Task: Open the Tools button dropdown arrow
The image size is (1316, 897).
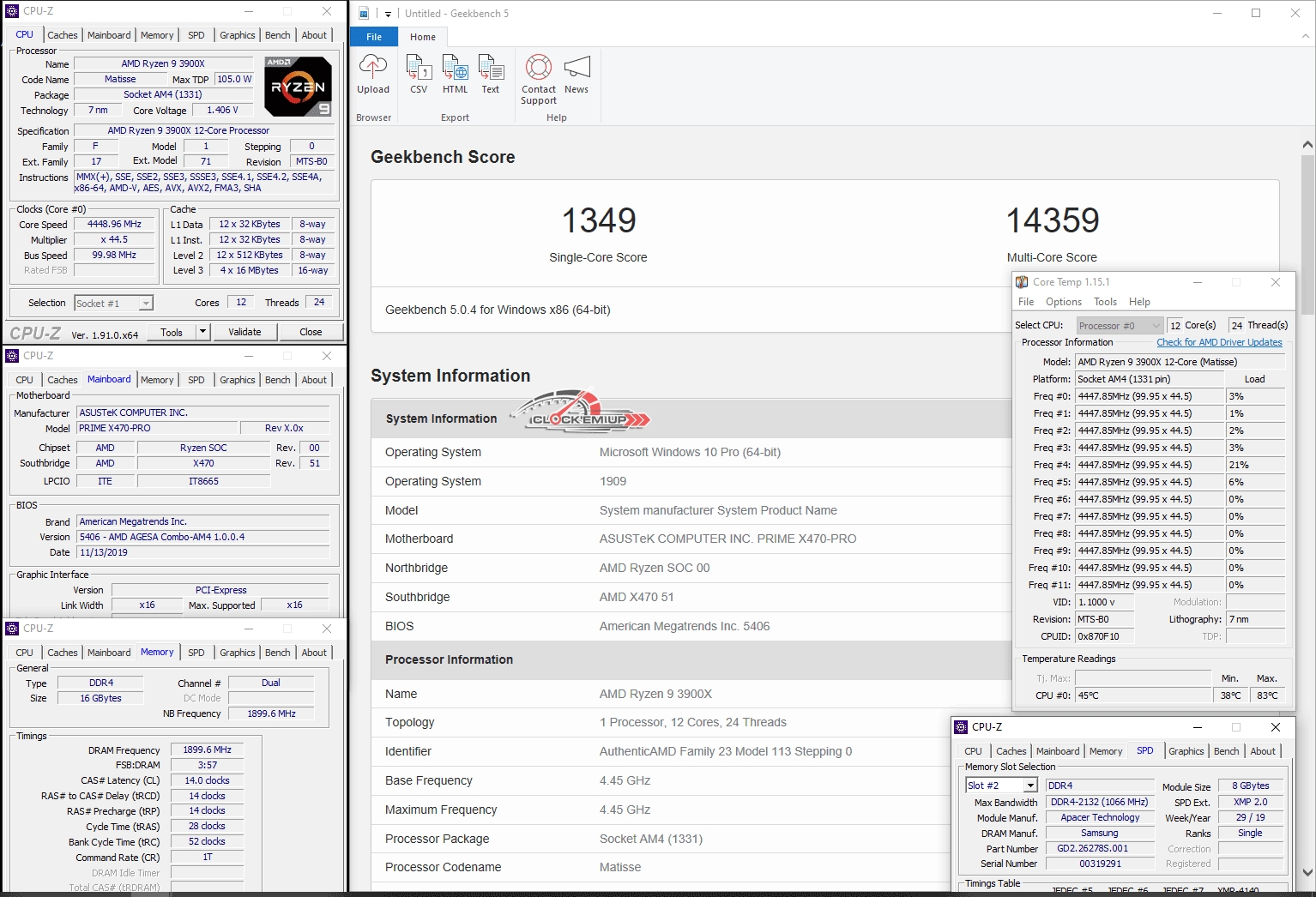Action: (203, 332)
